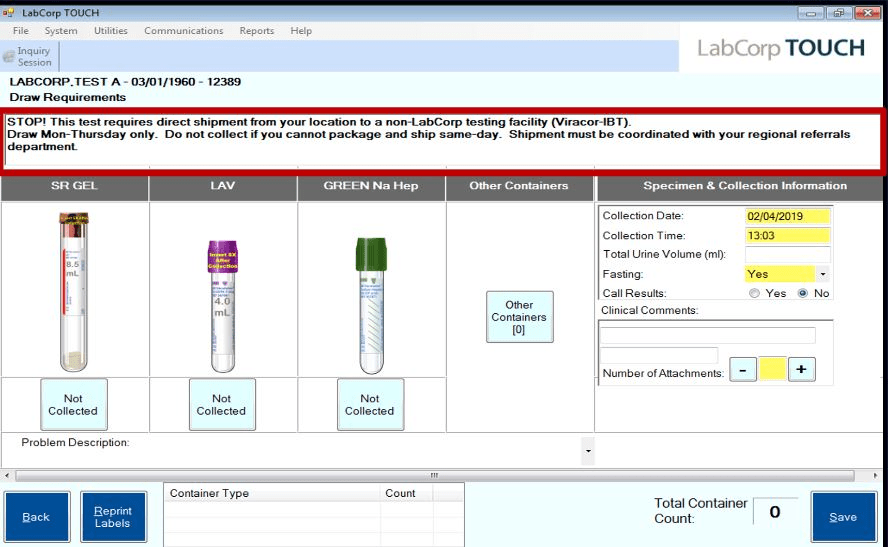Click the GREEN Na Hep tube image
The height and width of the screenshot is (547, 888).
point(371,306)
